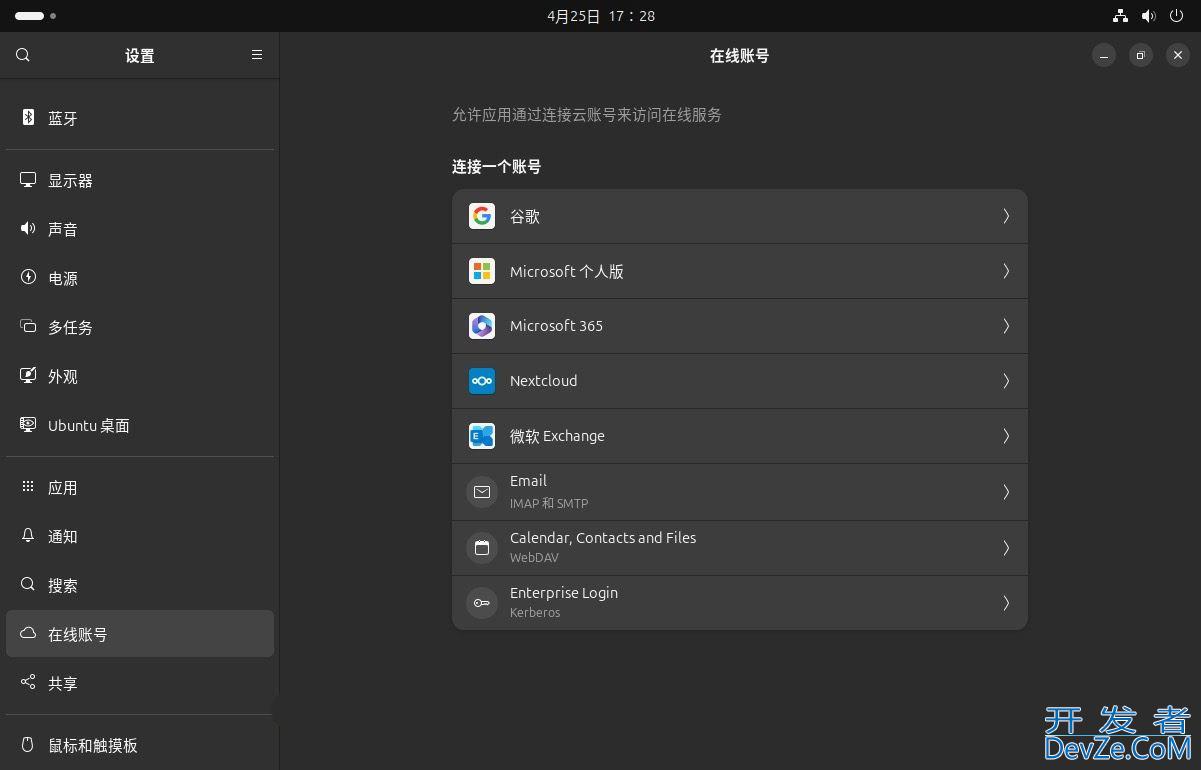Click the Enterprise Login key icon

(x=482, y=603)
